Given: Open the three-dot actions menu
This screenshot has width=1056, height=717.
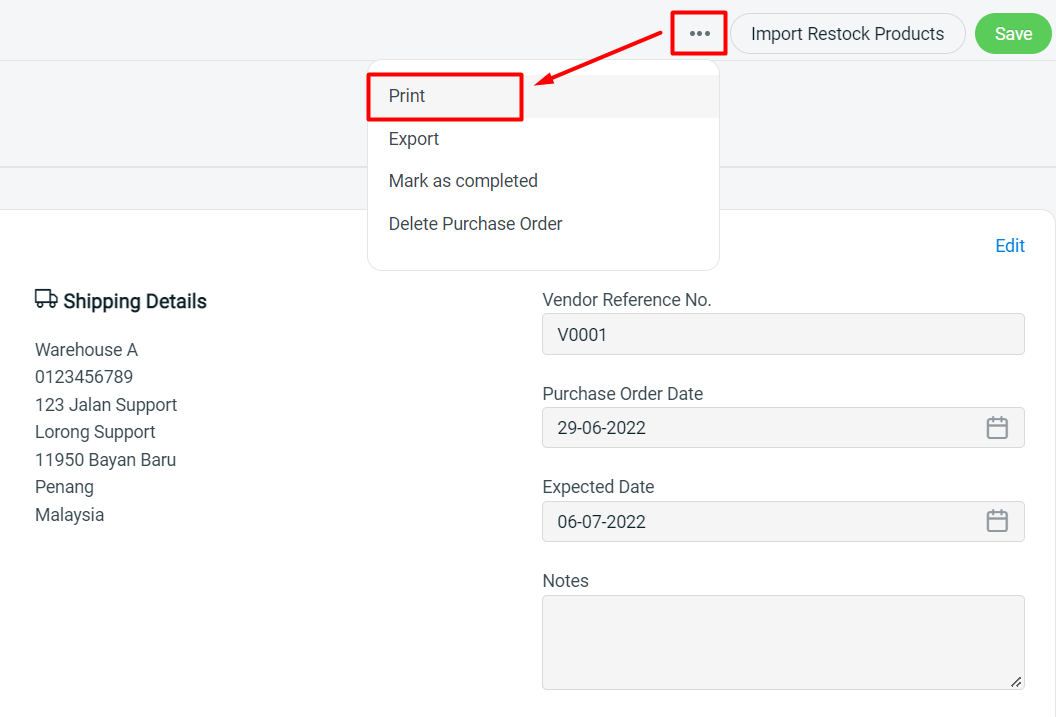Looking at the screenshot, I should tap(698, 32).
